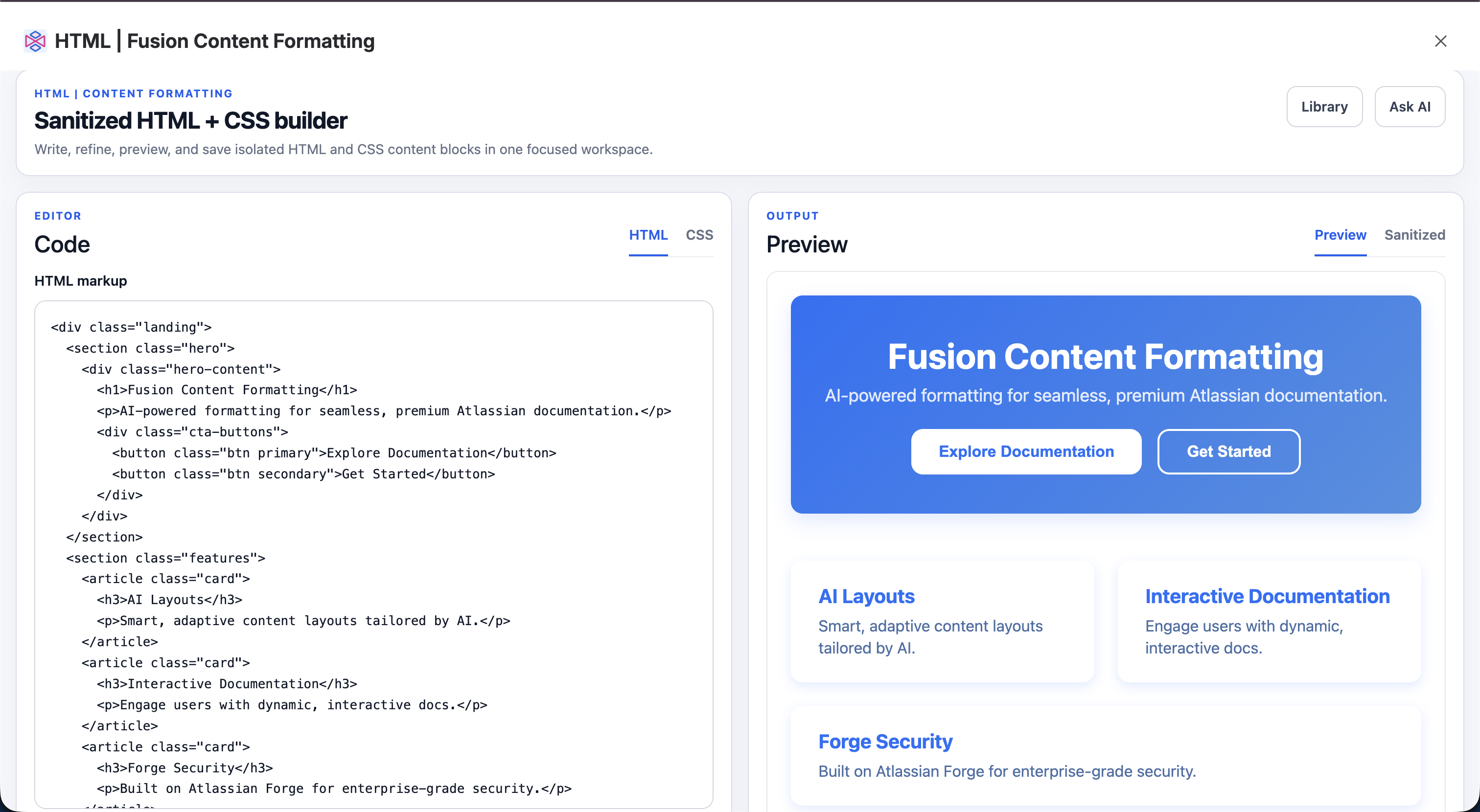This screenshot has width=1480, height=812.
Task: Click the Explore Documentation button in preview
Action: point(1026,451)
